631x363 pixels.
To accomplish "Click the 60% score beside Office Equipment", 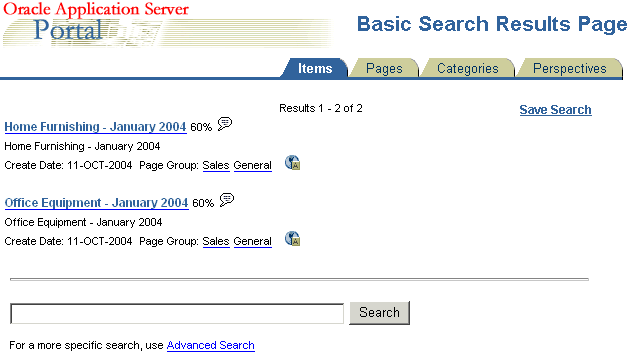I will 203,203.
